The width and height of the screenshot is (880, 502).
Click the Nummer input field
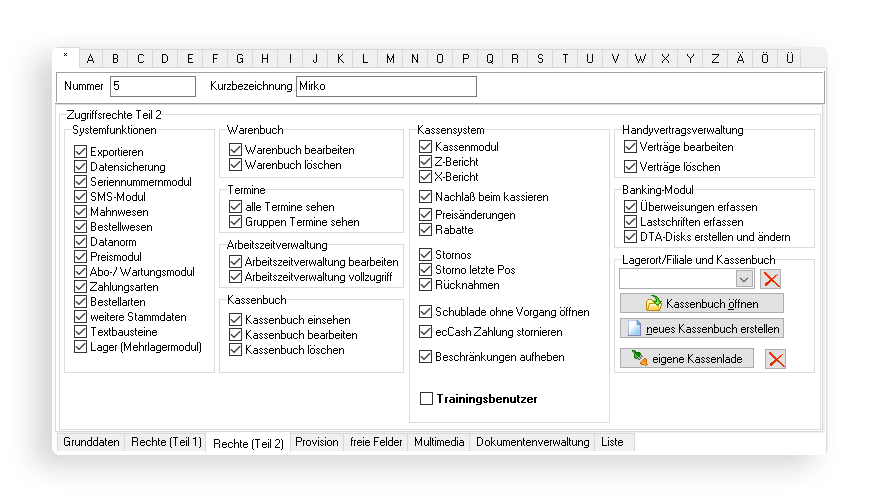point(153,86)
